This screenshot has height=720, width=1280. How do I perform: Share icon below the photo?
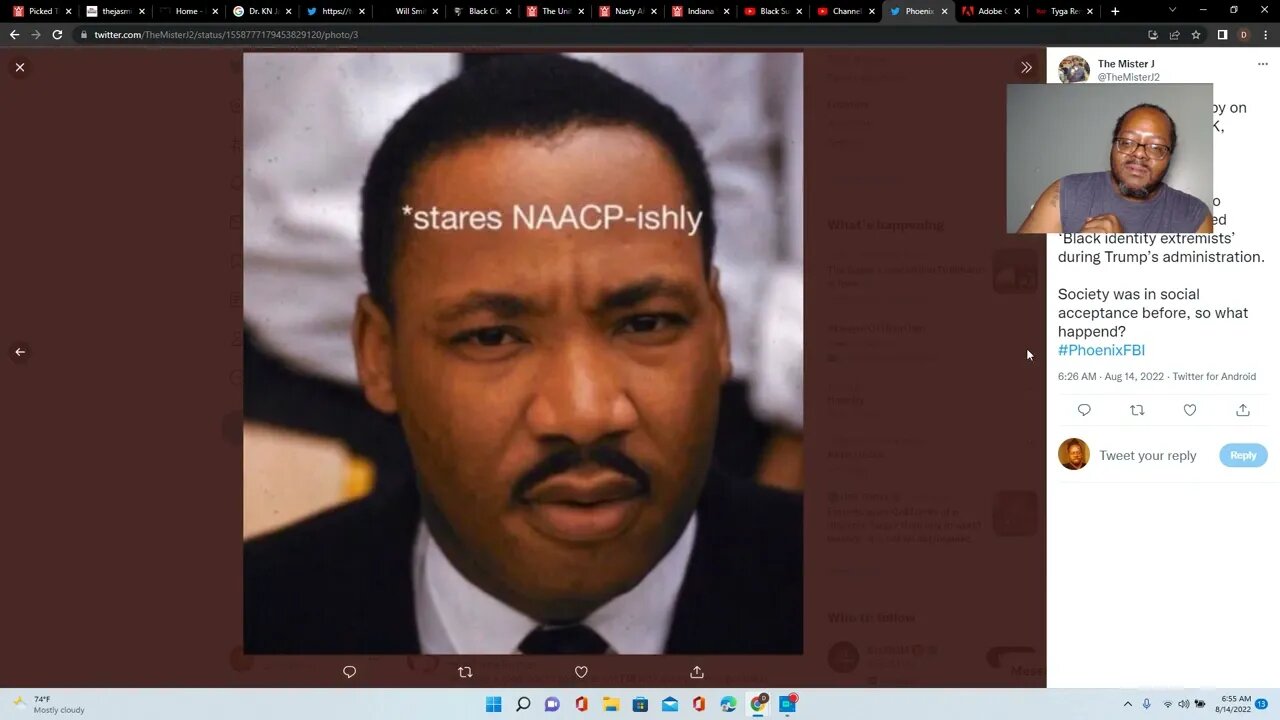click(697, 672)
